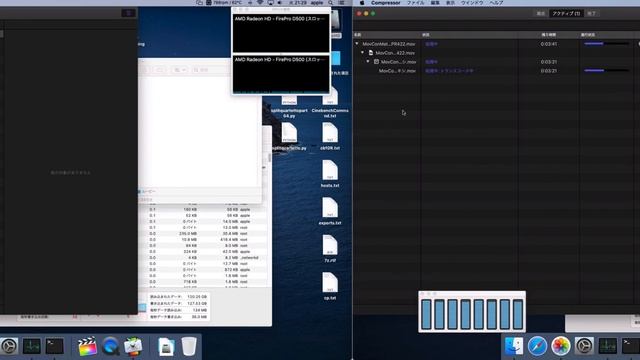The image size is (640, 360).
Task: Open the 編集 menu
Action: [435, 3]
